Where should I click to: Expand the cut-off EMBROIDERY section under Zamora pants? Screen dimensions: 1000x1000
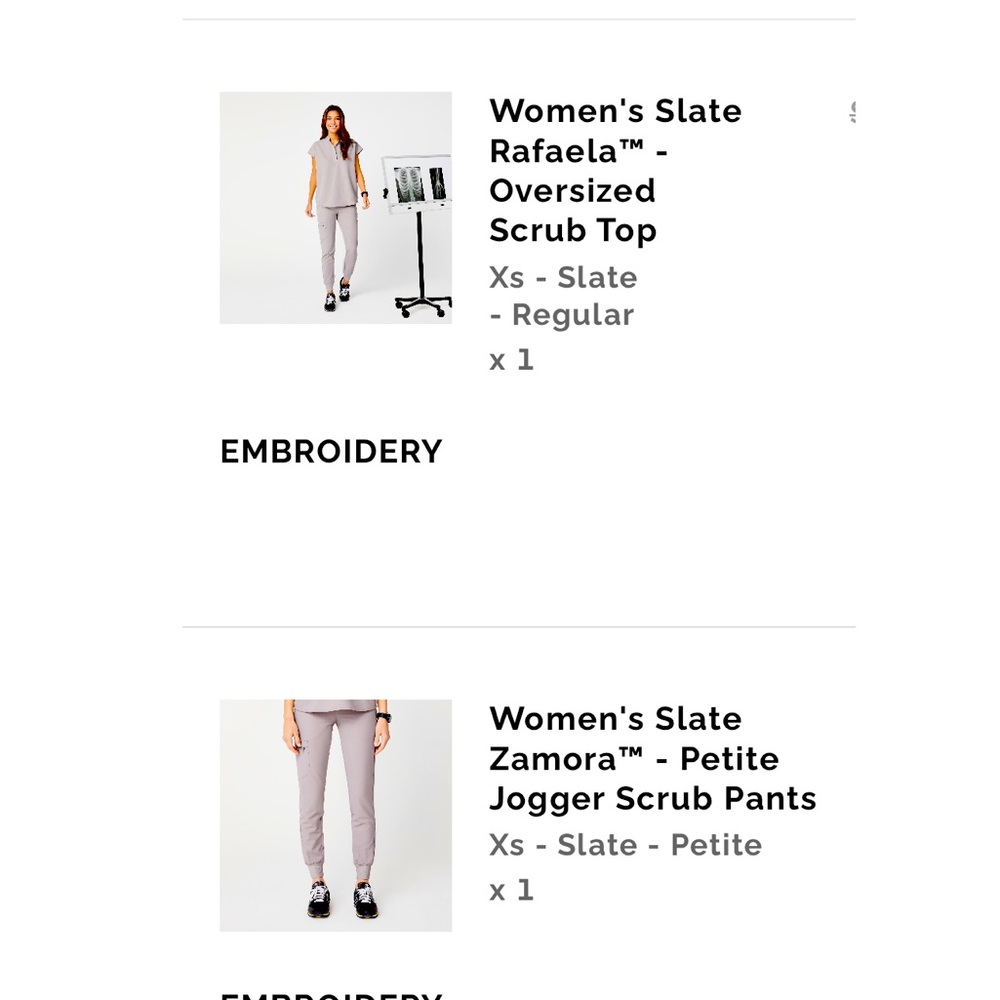click(x=331, y=995)
